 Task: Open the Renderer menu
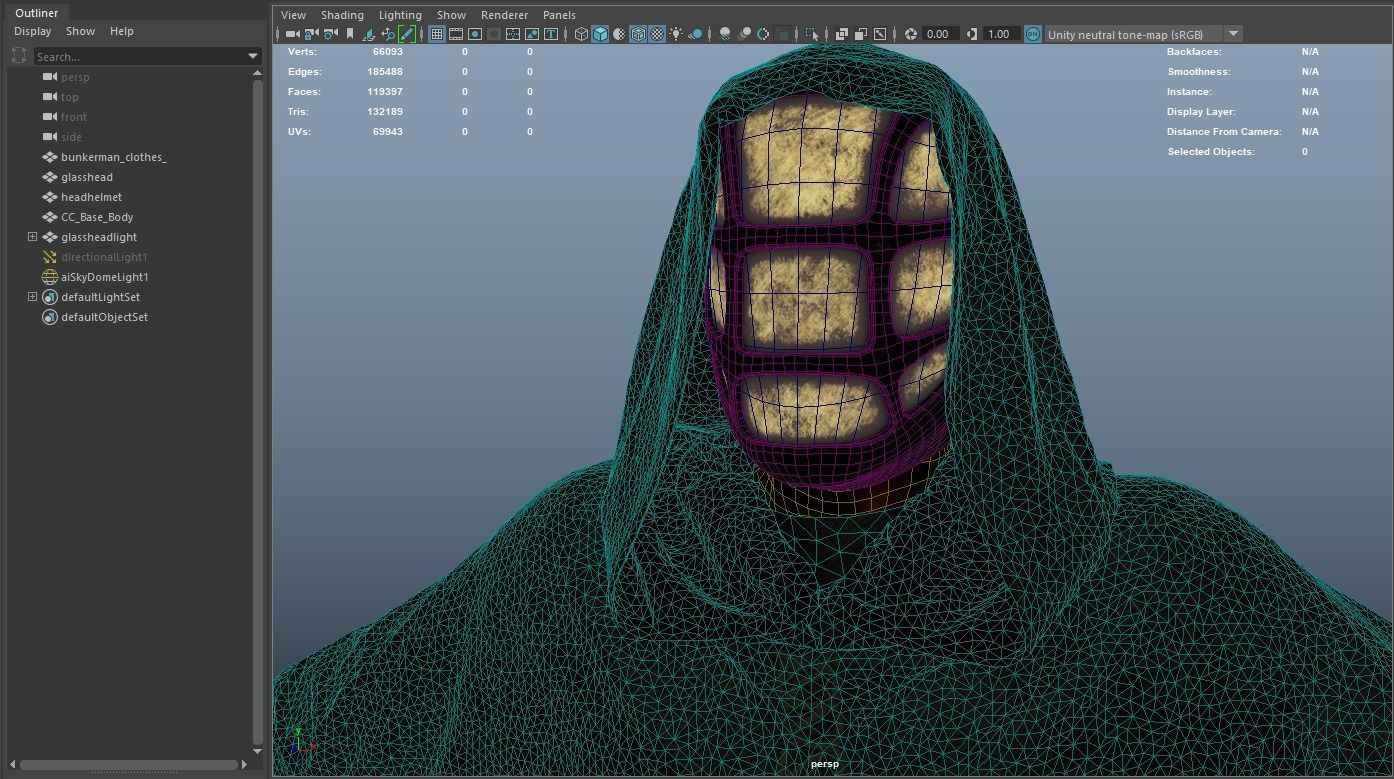pyautogui.click(x=504, y=15)
